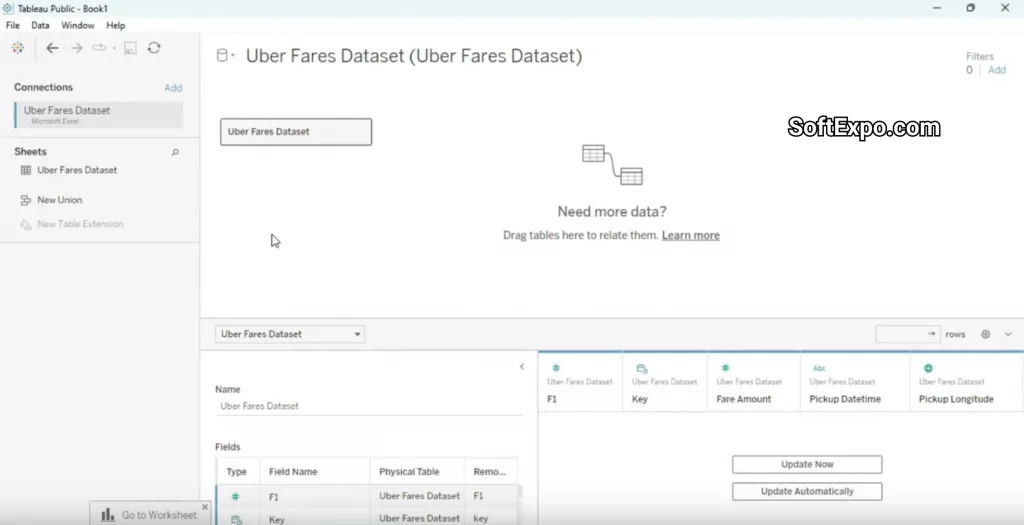Click the Update Automatically button

click(806, 491)
